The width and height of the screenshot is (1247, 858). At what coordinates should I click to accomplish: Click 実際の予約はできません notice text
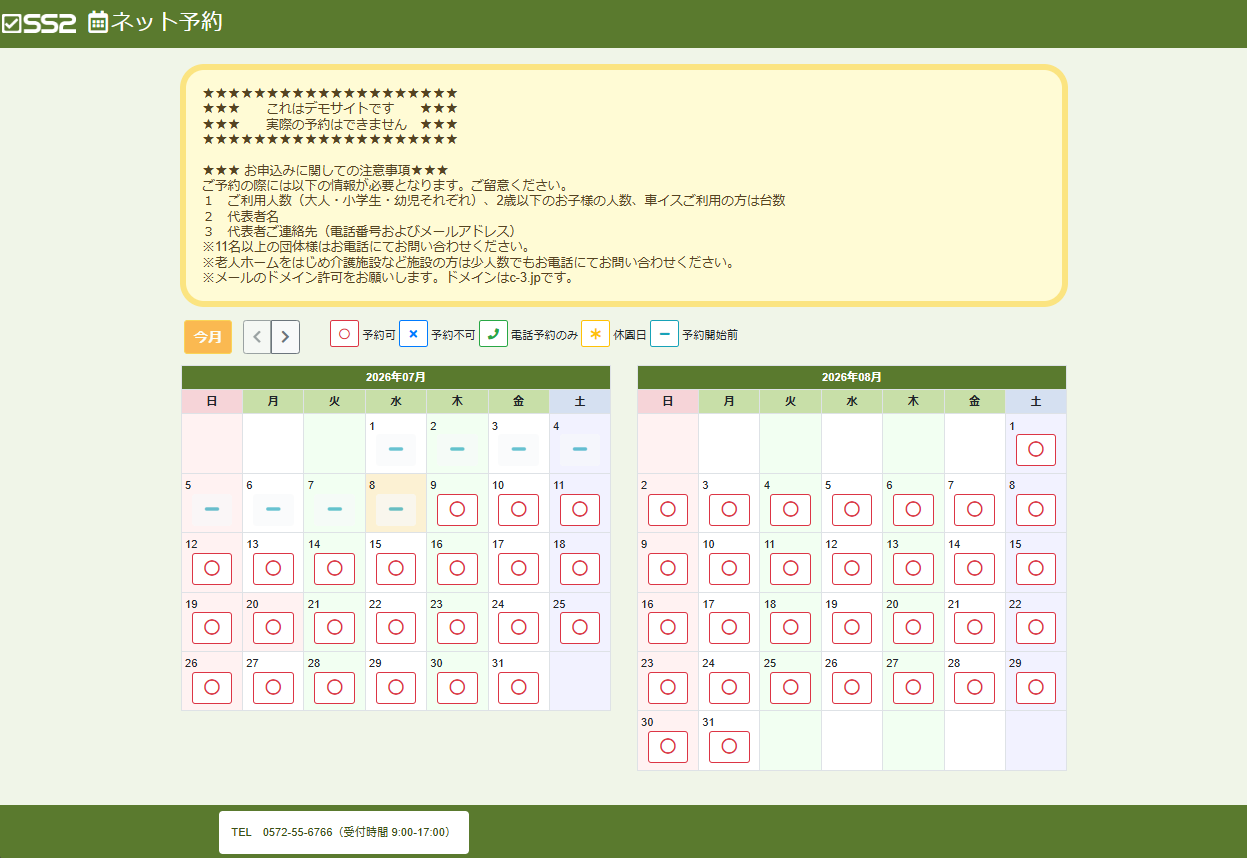(x=337, y=124)
